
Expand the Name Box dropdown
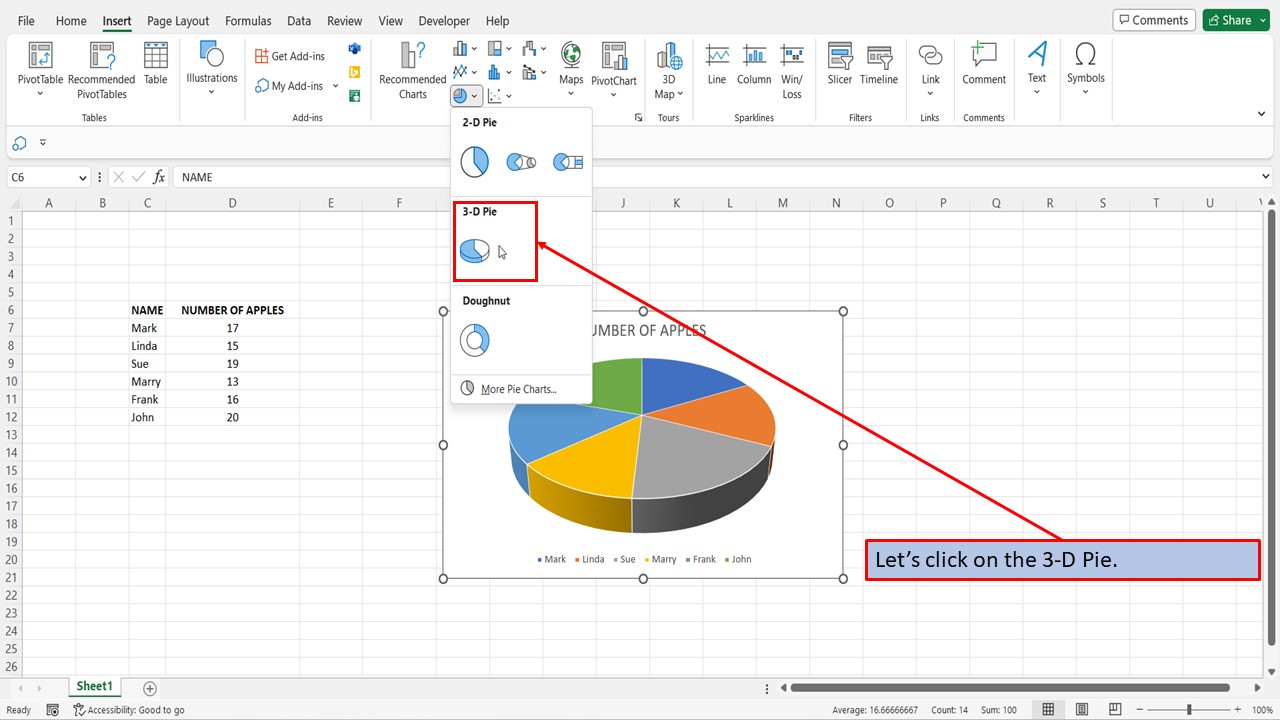[82, 176]
